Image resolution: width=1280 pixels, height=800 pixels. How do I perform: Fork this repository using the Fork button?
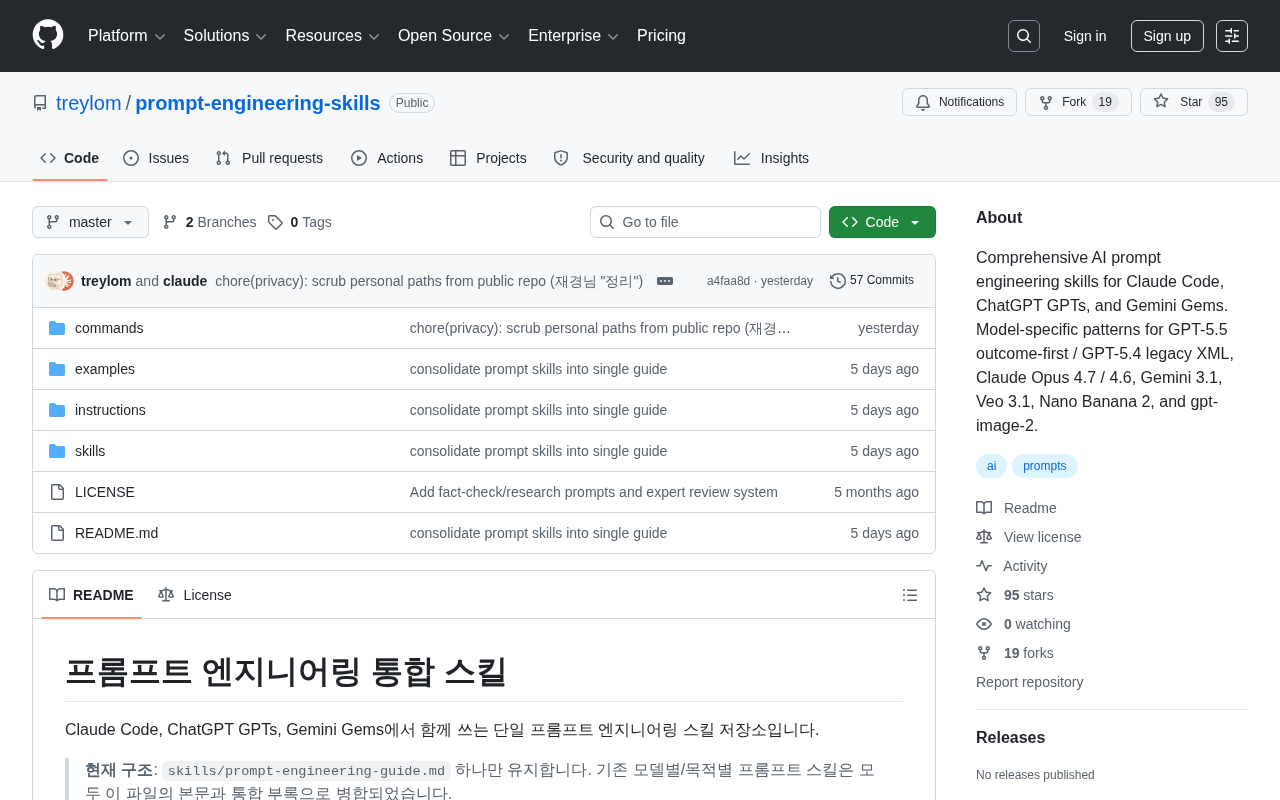(x=1078, y=102)
